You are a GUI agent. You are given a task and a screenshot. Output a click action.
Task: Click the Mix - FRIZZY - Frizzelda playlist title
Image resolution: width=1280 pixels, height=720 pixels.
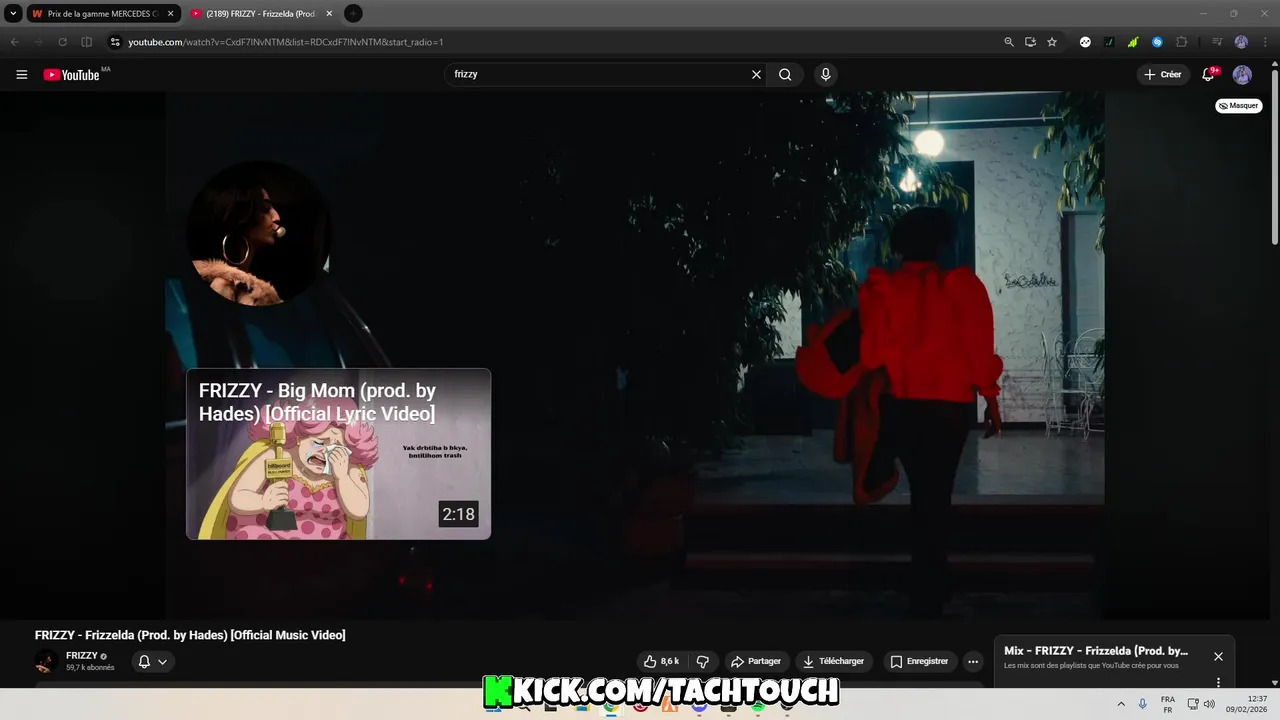[1096, 651]
